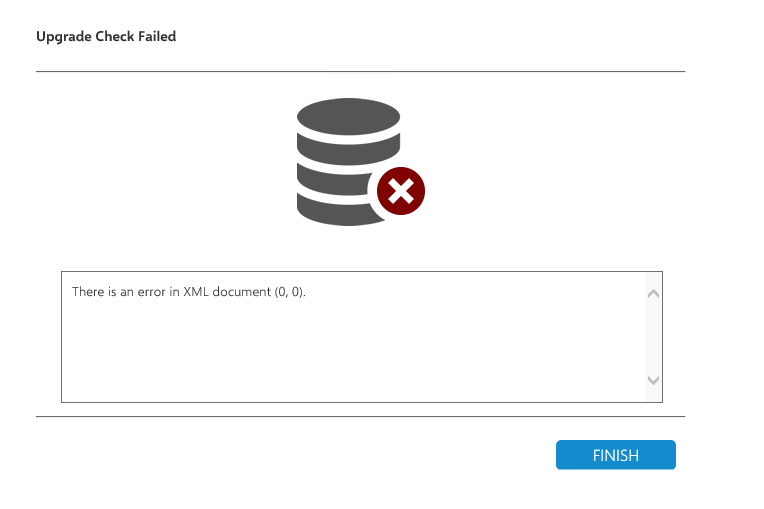Click the FINISH button
The image size is (764, 509).
tap(615, 455)
